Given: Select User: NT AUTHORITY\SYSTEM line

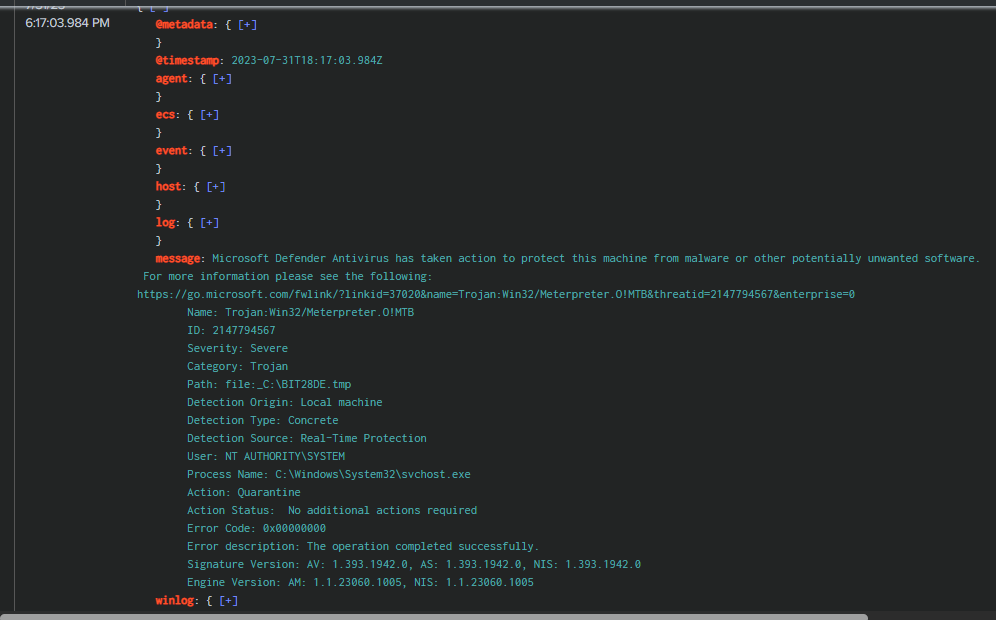Looking at the screenshot, I should 266,456.
